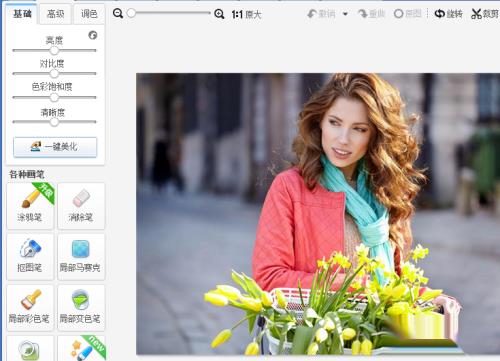Click the reset icon beside 亮度

93,35
